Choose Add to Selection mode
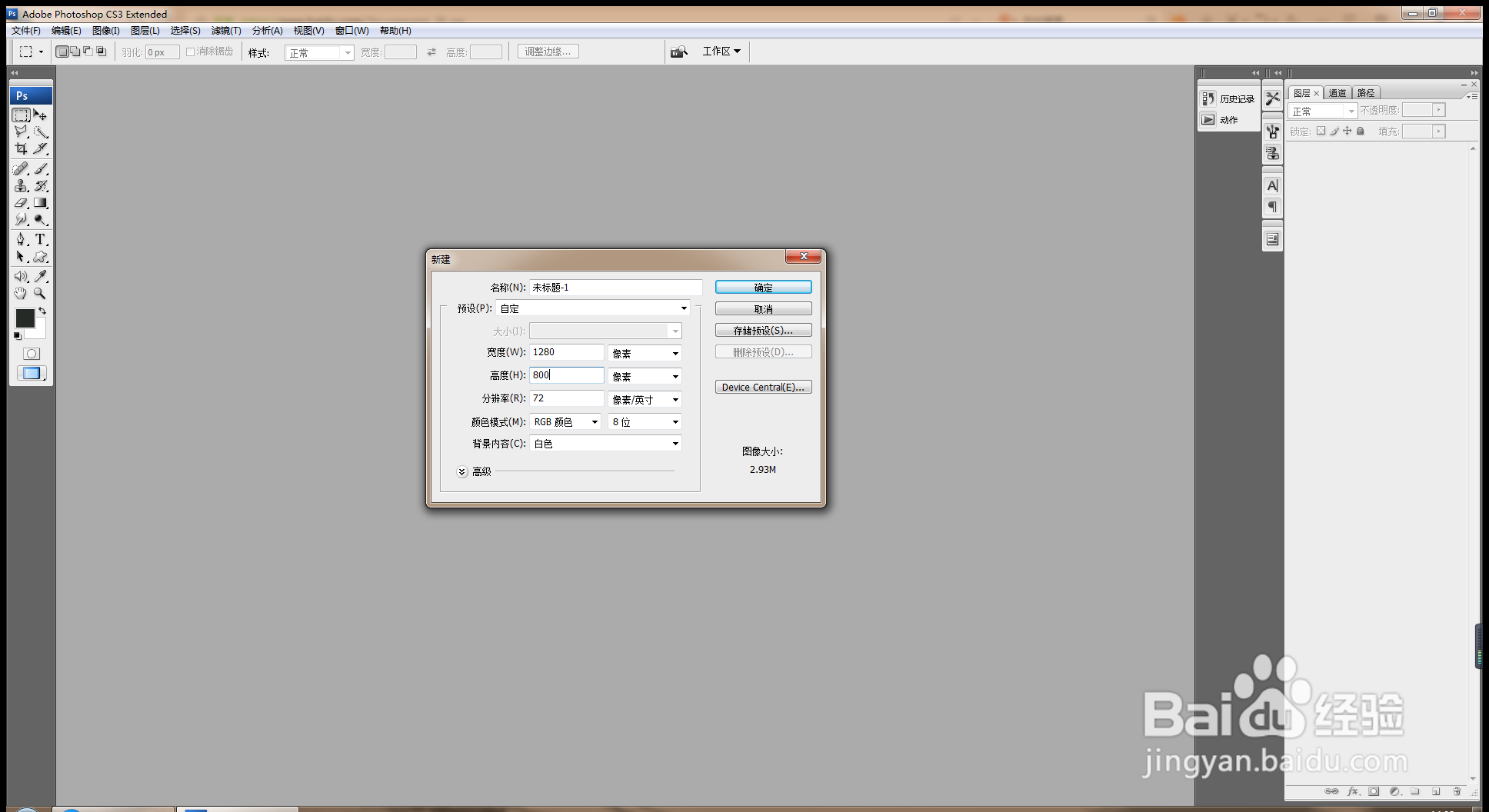 75,52
